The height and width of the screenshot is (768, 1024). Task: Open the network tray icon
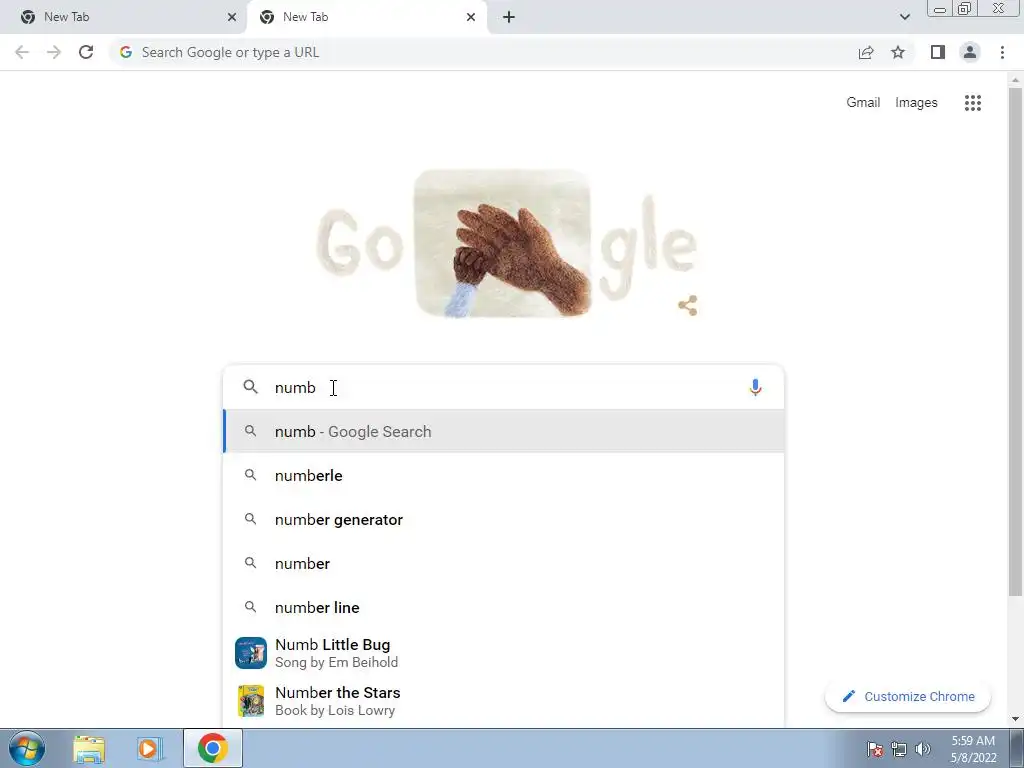(x=899, y=749)
